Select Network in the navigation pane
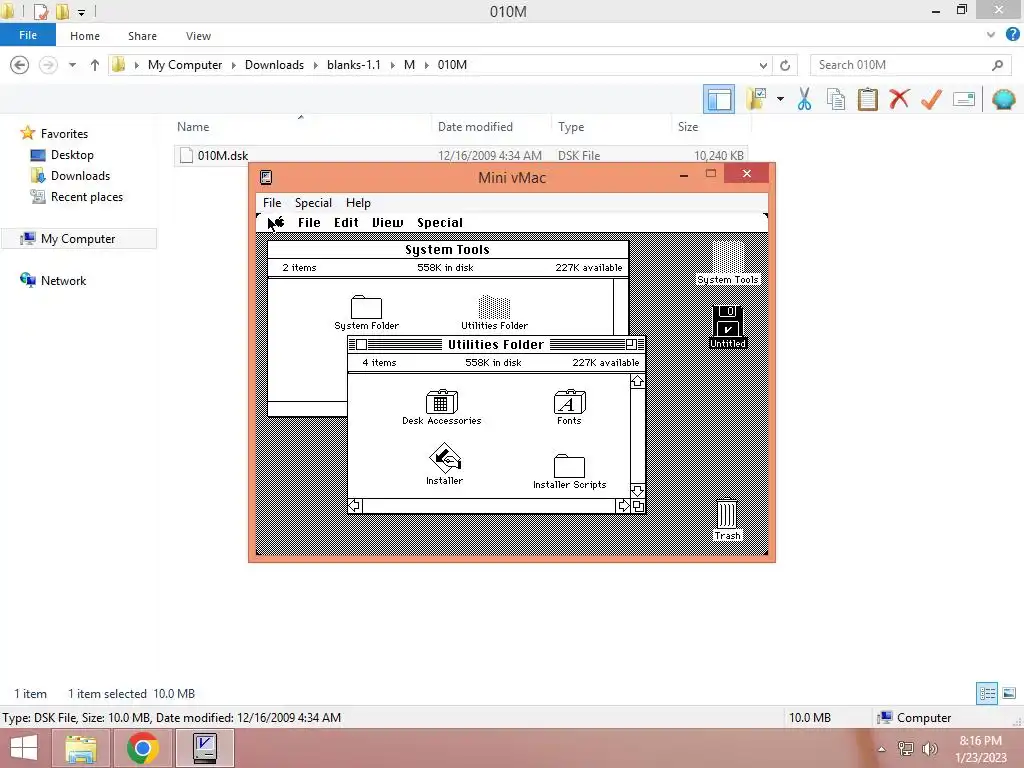Viewport: 1024px width, 768px height. 63,281
